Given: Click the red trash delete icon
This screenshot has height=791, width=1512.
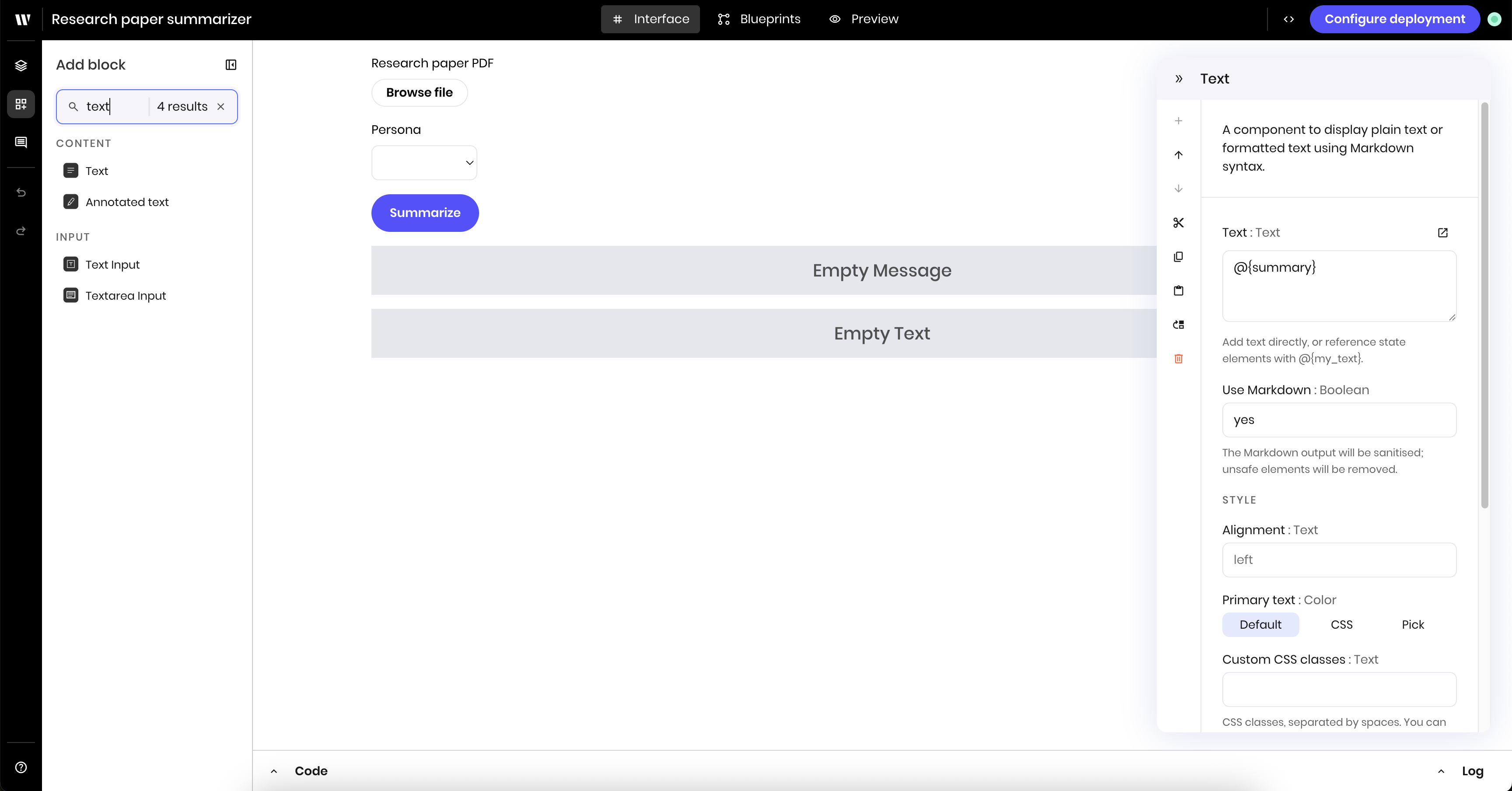Looking at the screenshot, I should [x=1178, y=359].
